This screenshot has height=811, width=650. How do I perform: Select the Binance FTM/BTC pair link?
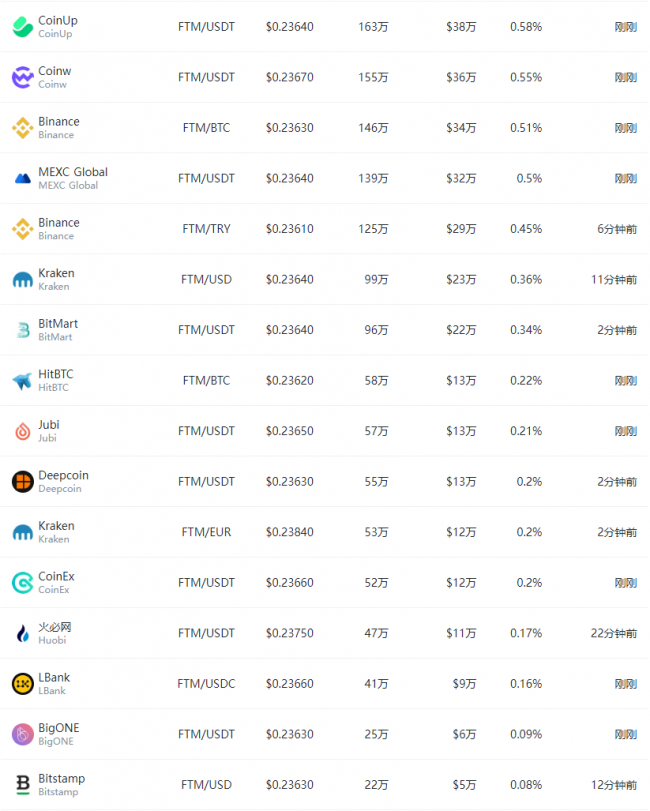[x=206, y=128]
